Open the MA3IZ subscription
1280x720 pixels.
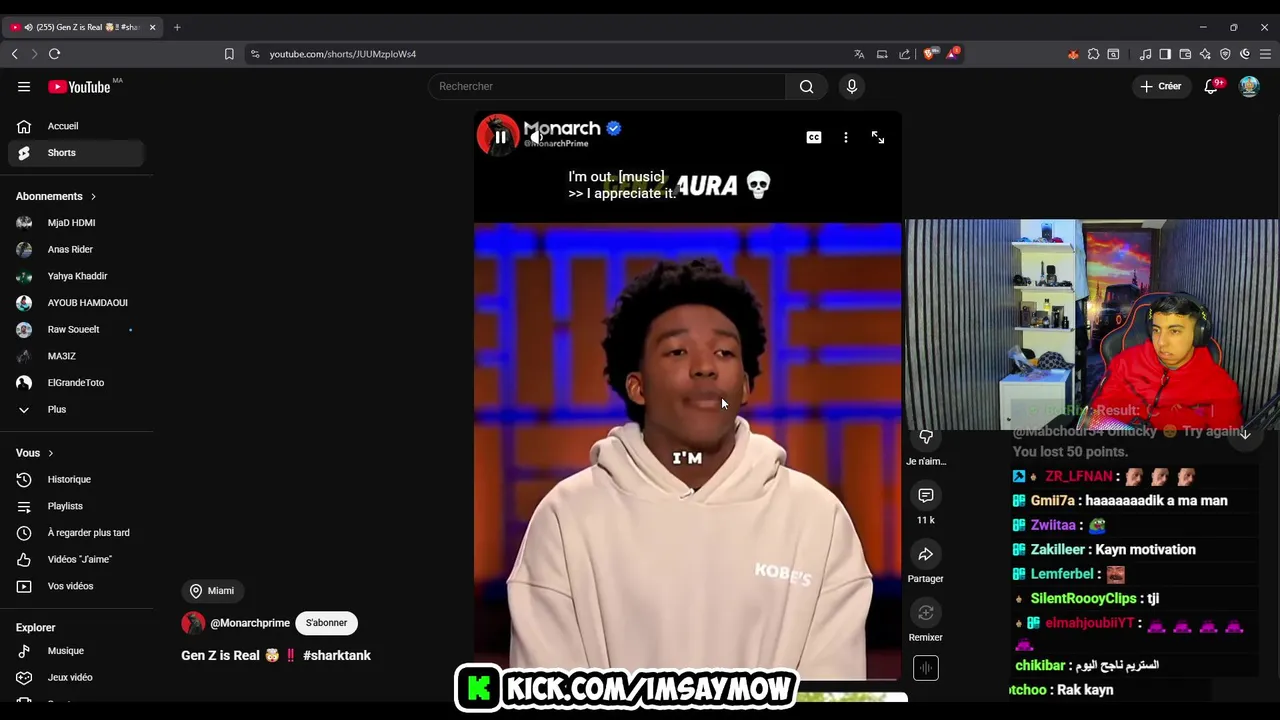coord(76,356)
